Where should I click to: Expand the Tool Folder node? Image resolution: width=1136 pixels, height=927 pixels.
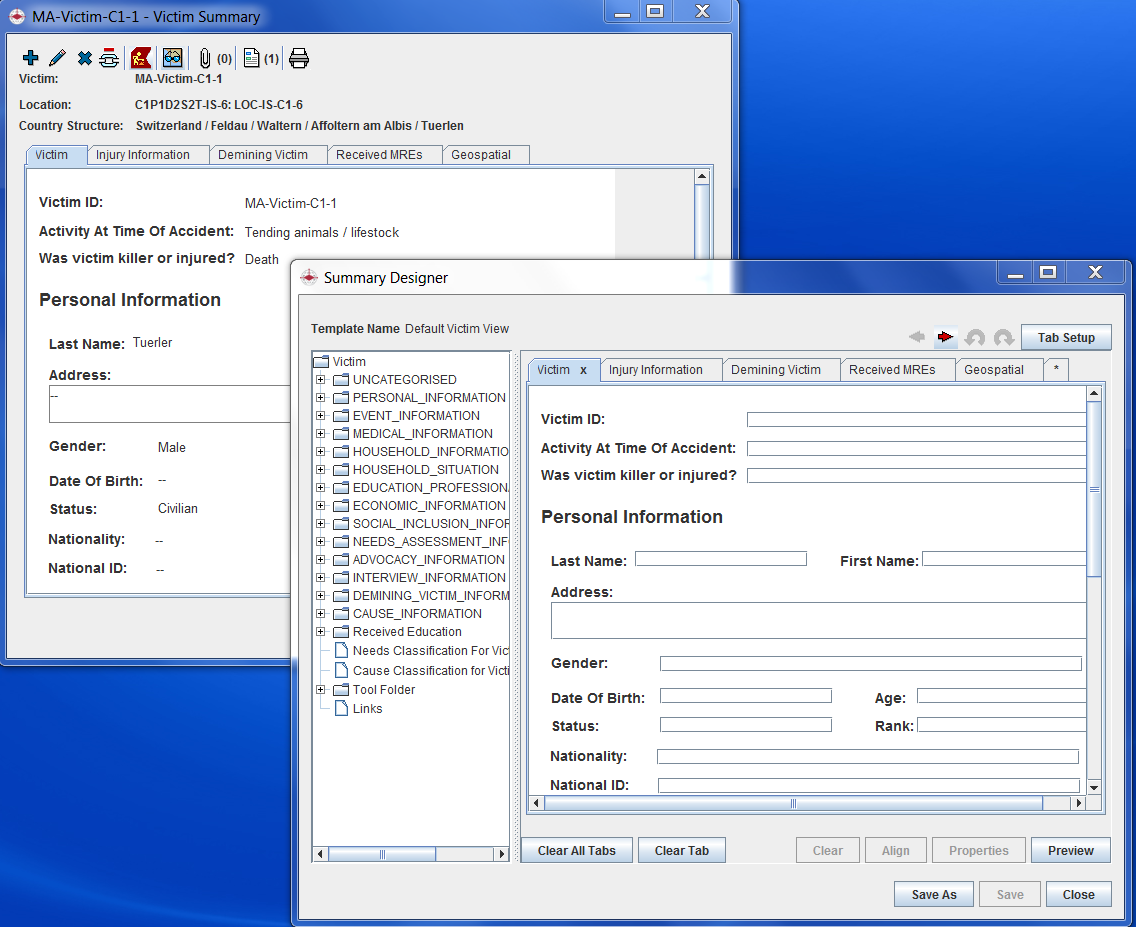[x=321, y=690]
